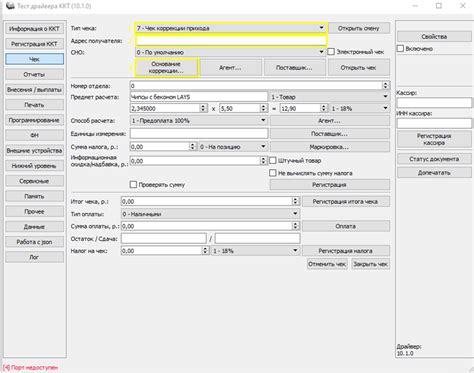Open the Отчеты section in sidebar
This screenshot has width=474, height=373.
pos(34,74)
